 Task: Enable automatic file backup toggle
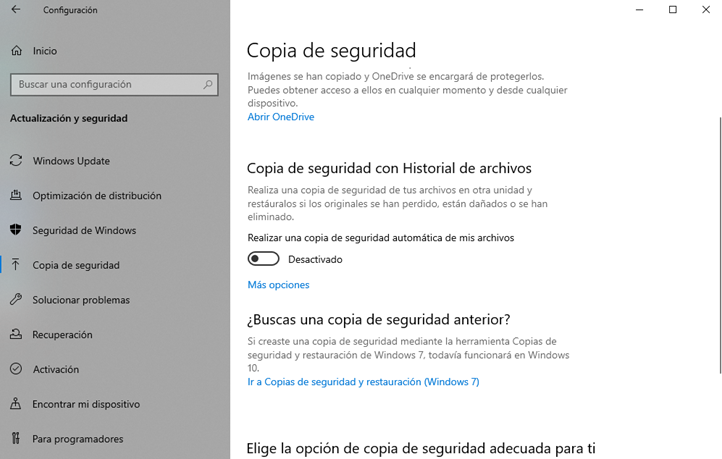tap(263, 259)
